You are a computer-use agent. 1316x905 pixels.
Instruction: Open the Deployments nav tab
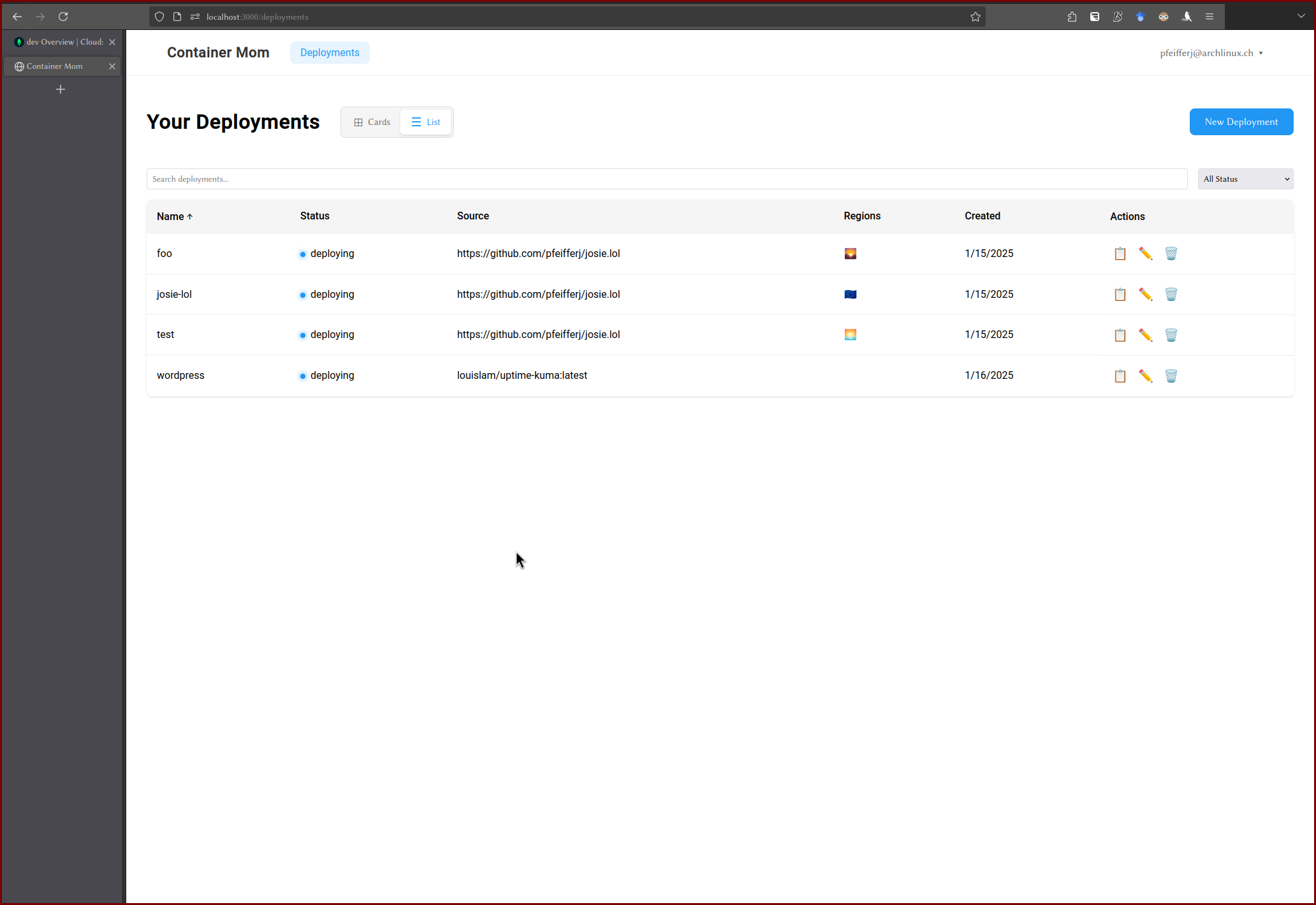[x=330, y=53]
